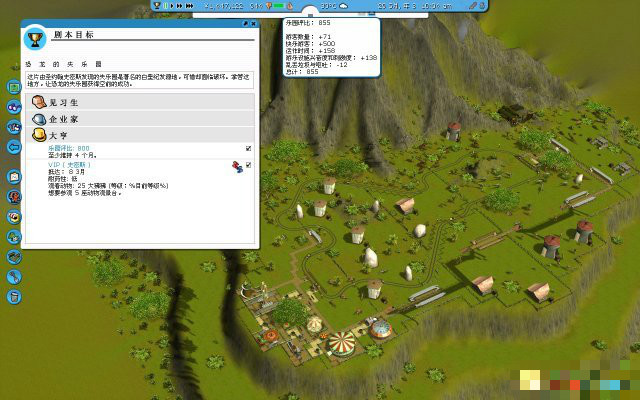The image size is (640, 400).
Task: Click the temperature reading in the top bar
Action: click(329, 6)
